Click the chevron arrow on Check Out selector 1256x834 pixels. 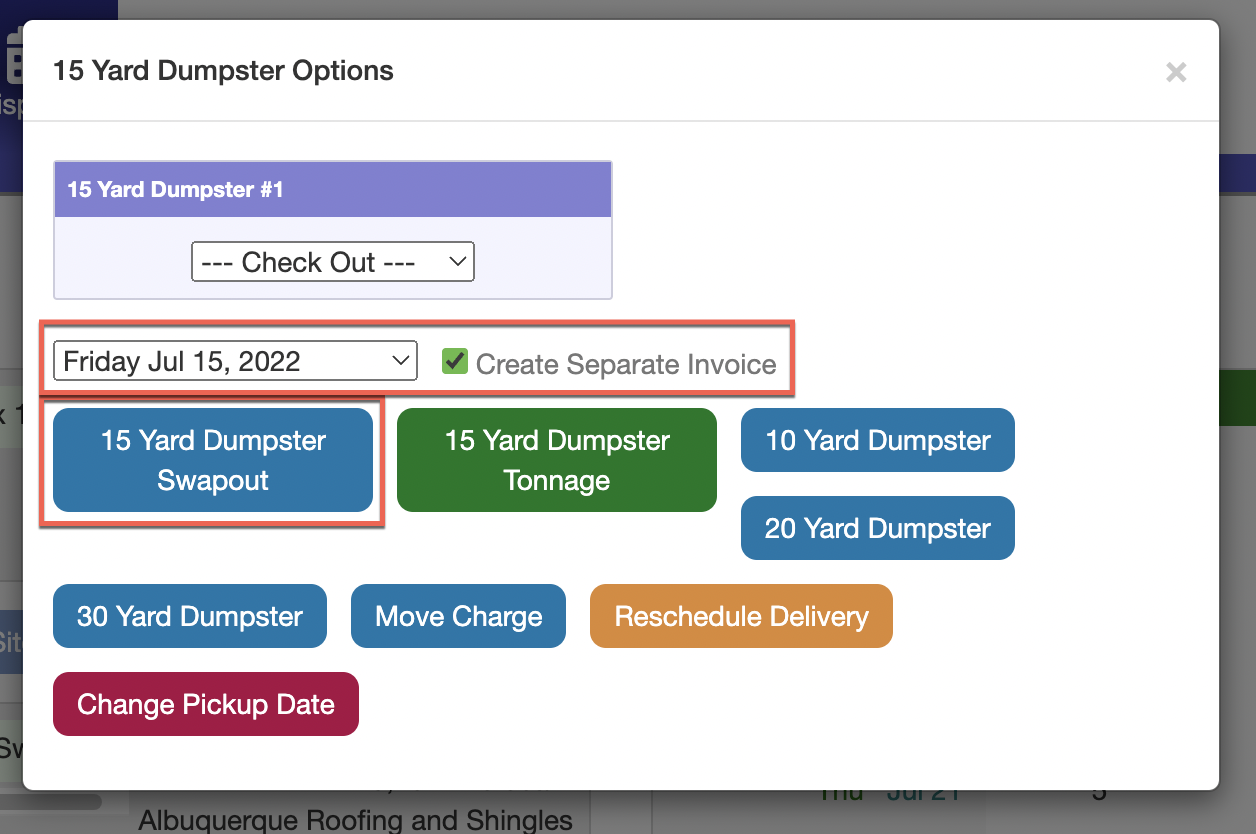click(457, 262)
